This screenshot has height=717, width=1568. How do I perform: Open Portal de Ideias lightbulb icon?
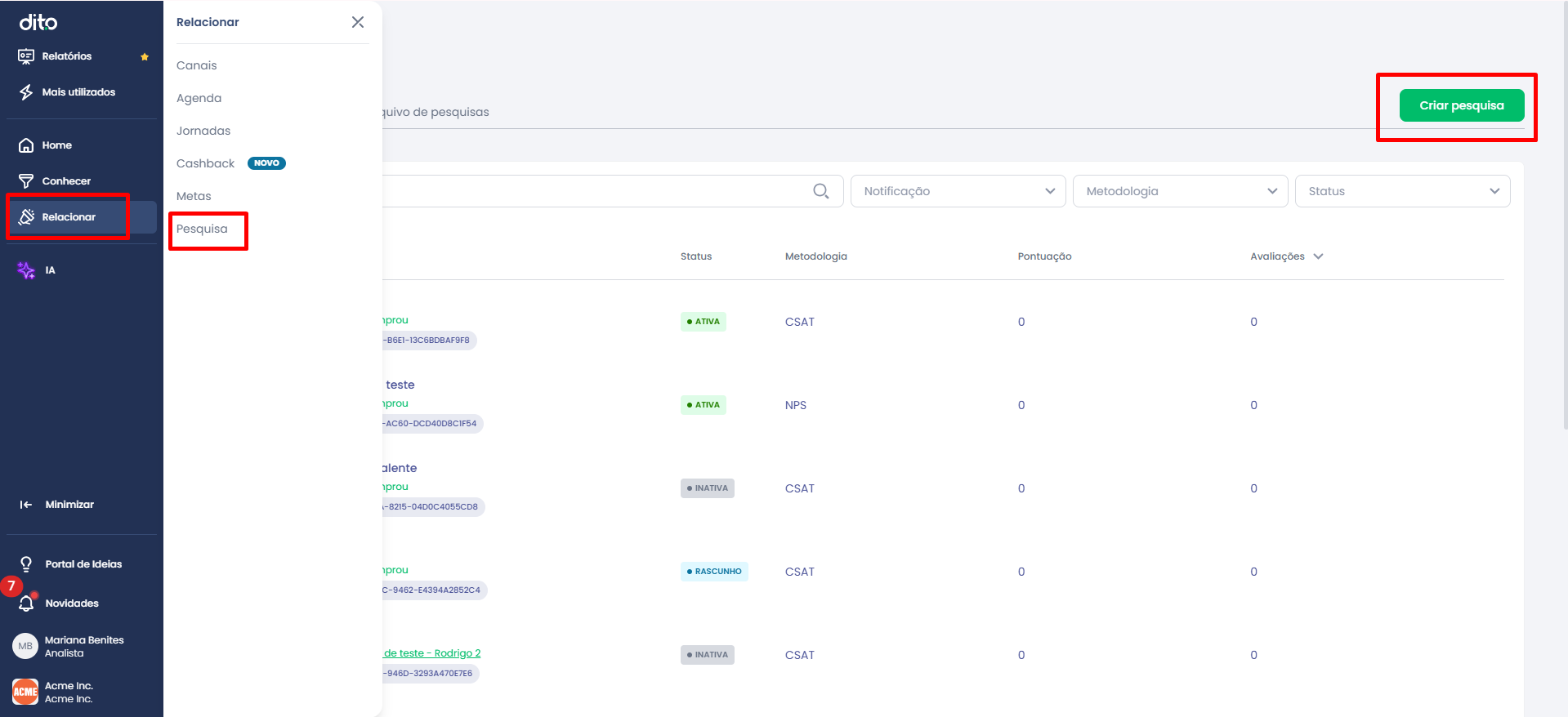(x=26, y=564)
